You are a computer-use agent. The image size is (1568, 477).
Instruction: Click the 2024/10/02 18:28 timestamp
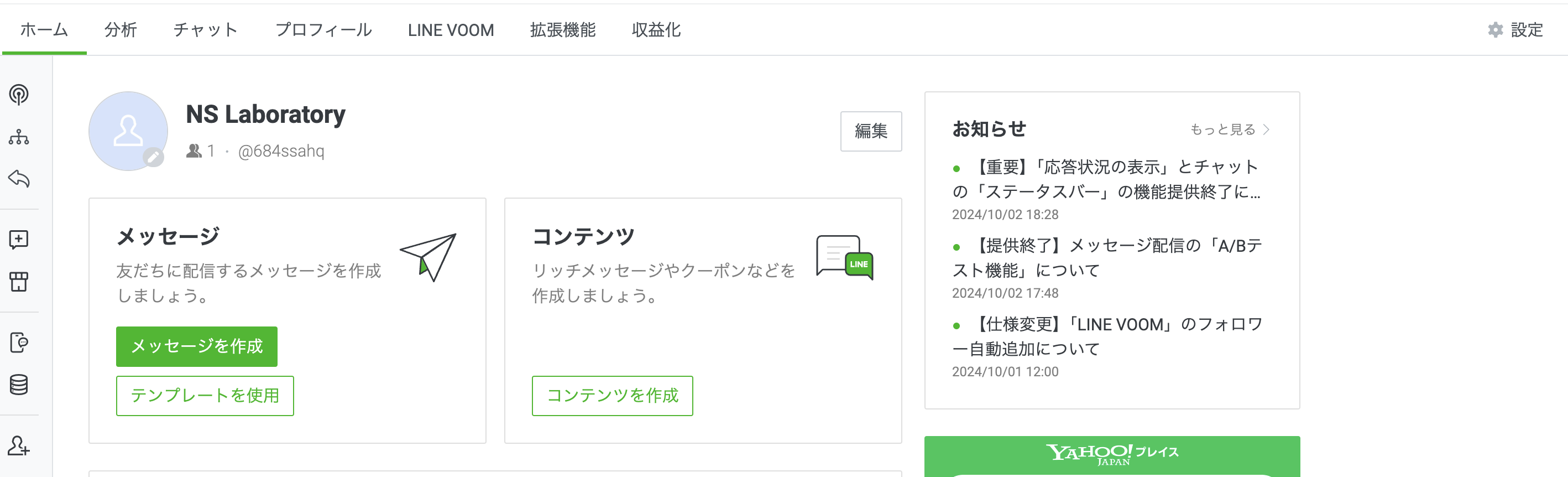pos(1006,215)
